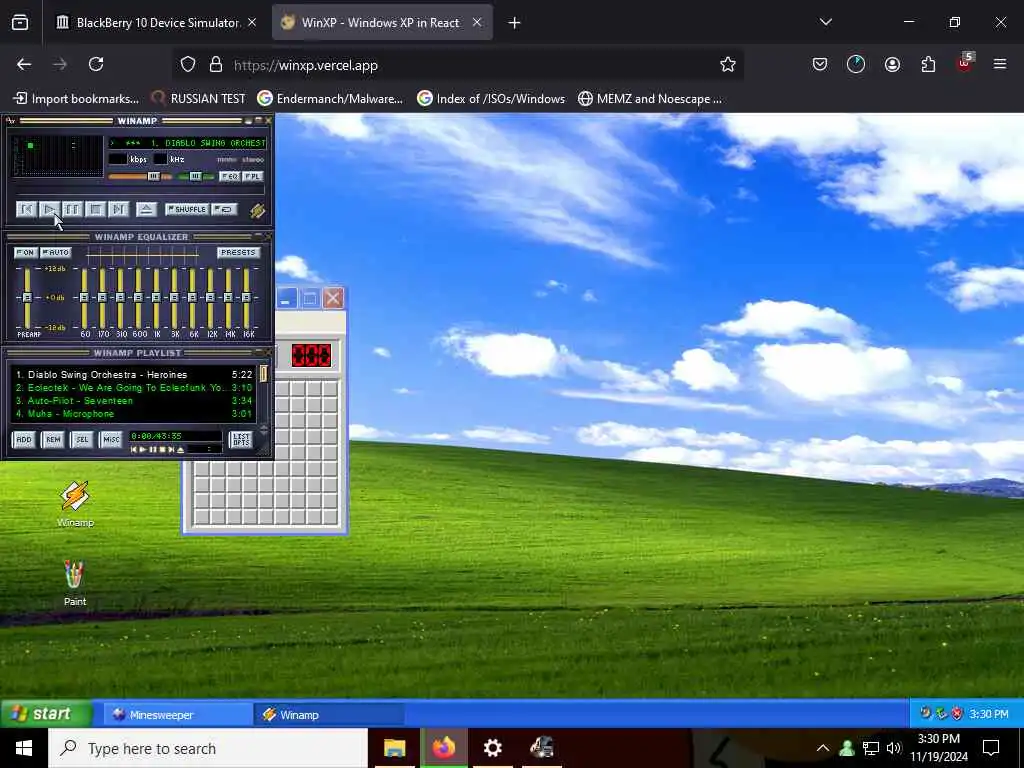Click the Winamp balance slider

click(196, 176)
